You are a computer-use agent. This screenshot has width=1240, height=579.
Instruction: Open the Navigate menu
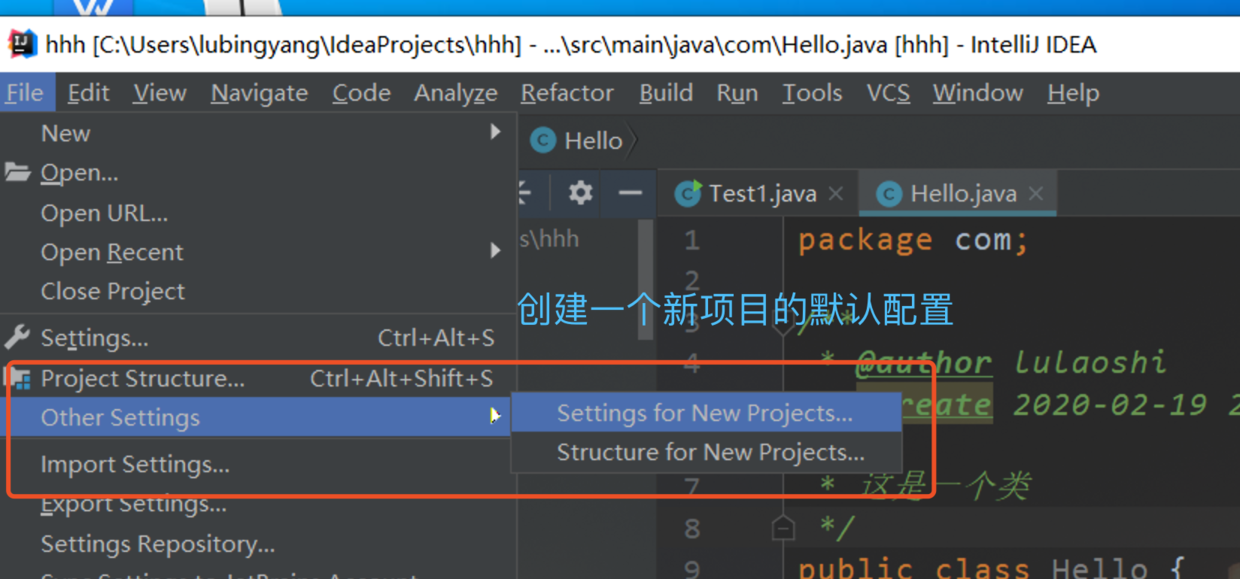point(259,93)
